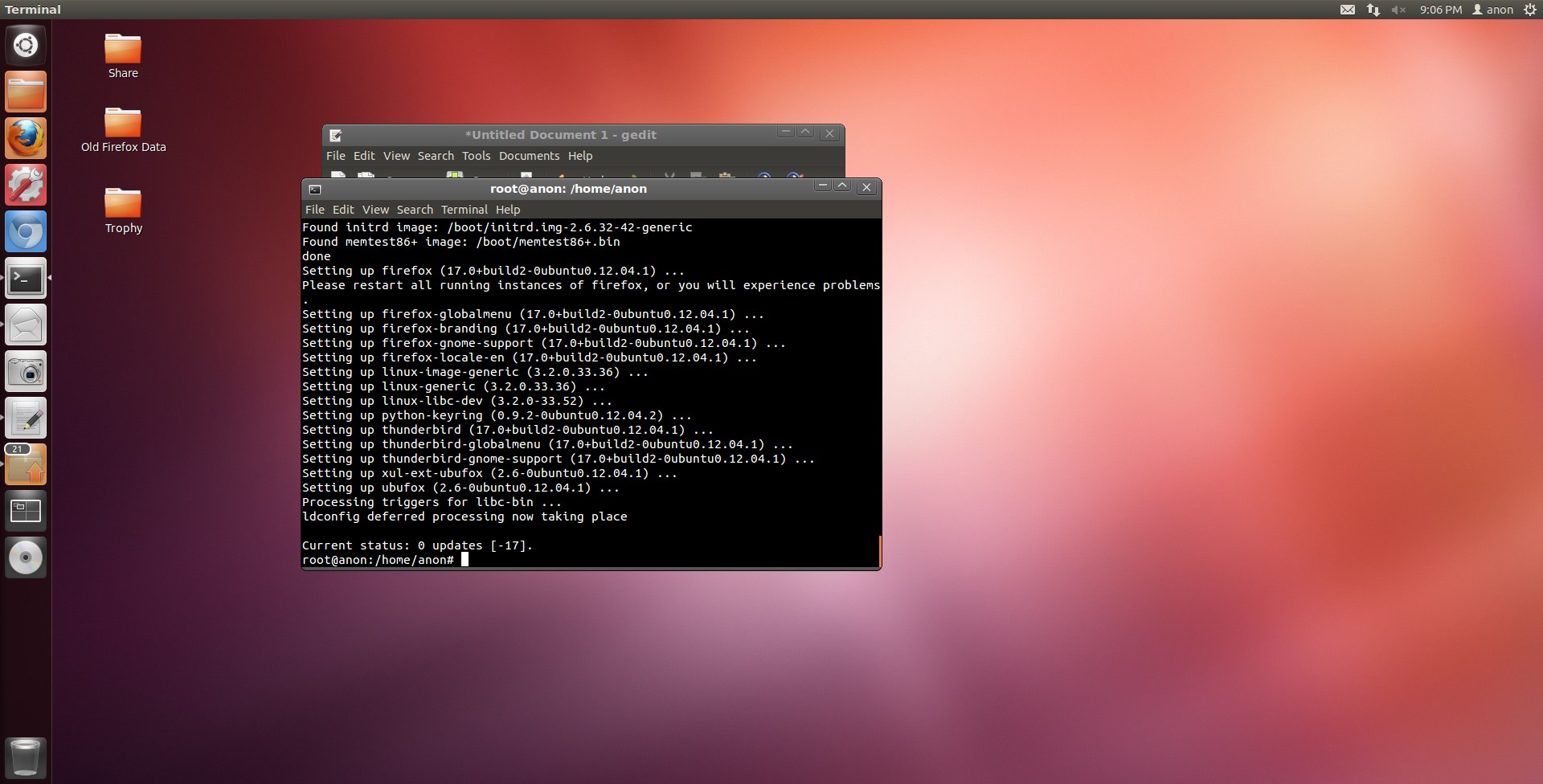Image resolution: width=1543 pixels, height=784 pixels.
Task: Open the anon user menu
Action: coord(1492,10)
